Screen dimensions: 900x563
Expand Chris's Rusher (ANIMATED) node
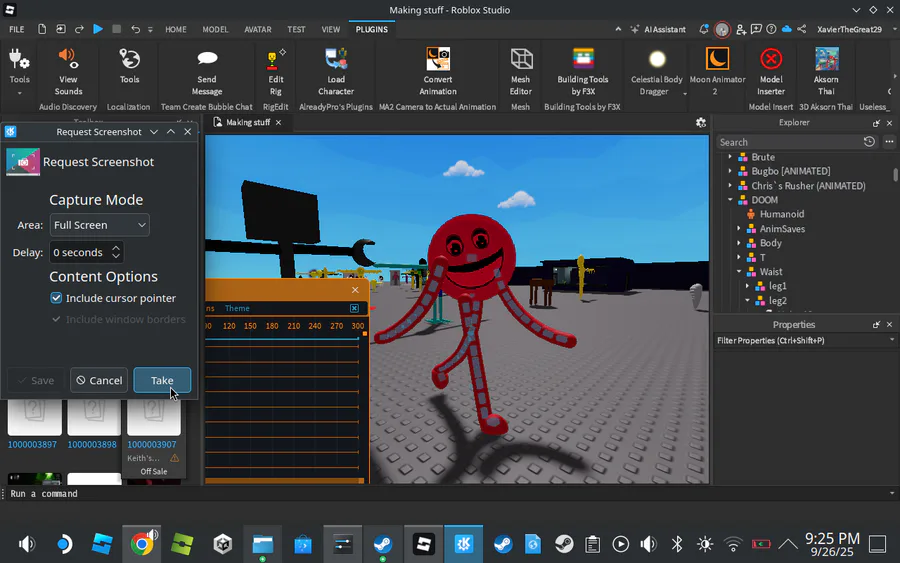click(x=730, y=185)
